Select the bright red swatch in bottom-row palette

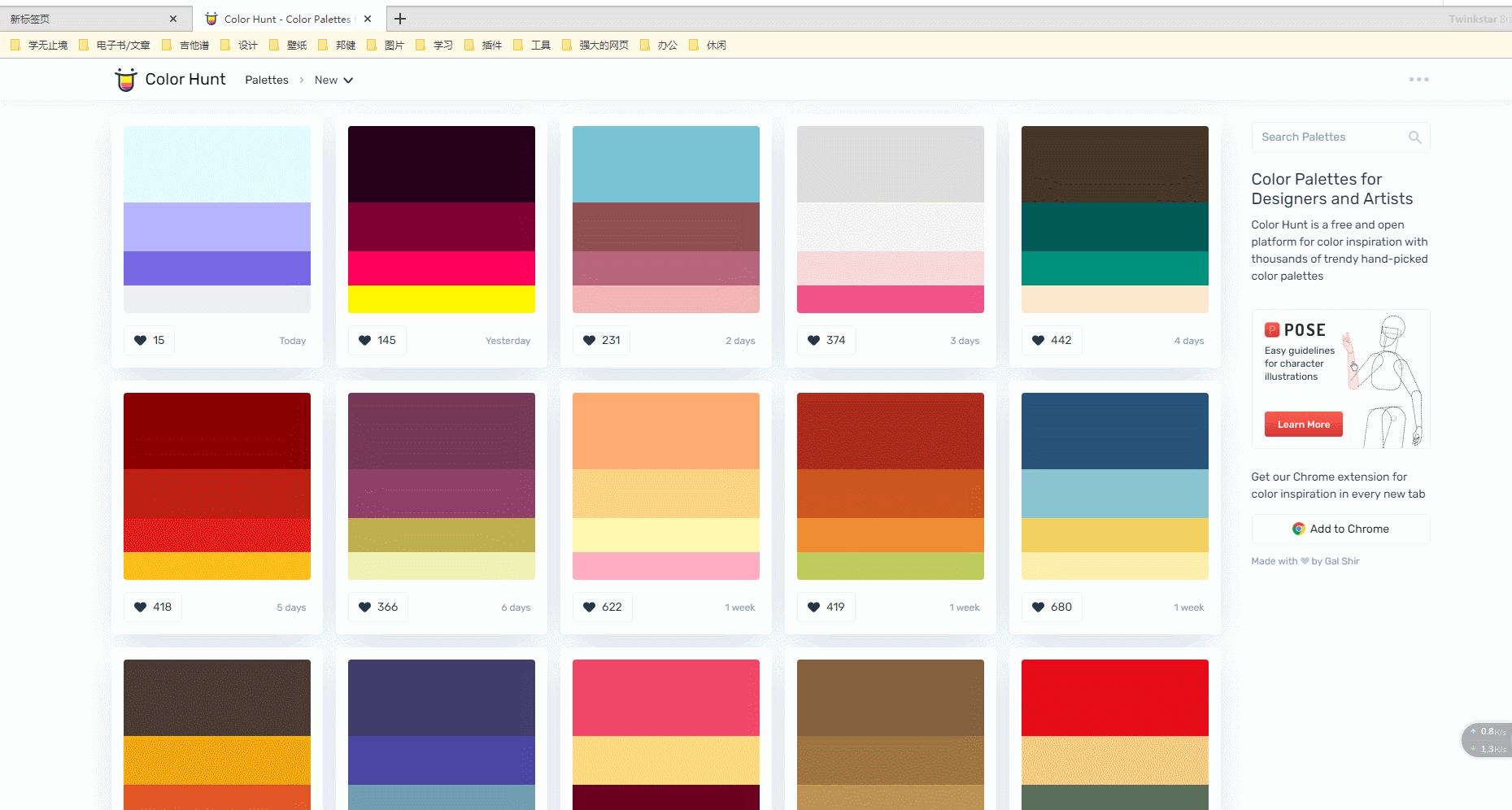click(1115, 698)
